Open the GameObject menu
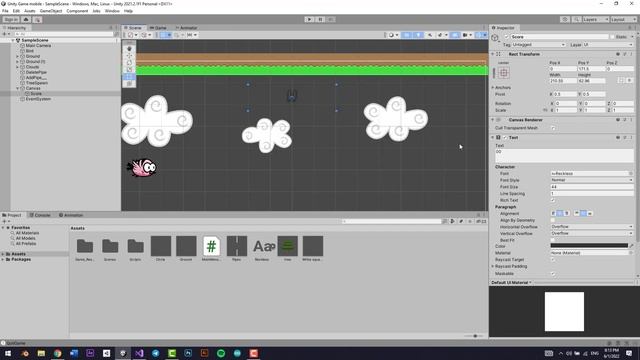 click(x=51, y=11)
